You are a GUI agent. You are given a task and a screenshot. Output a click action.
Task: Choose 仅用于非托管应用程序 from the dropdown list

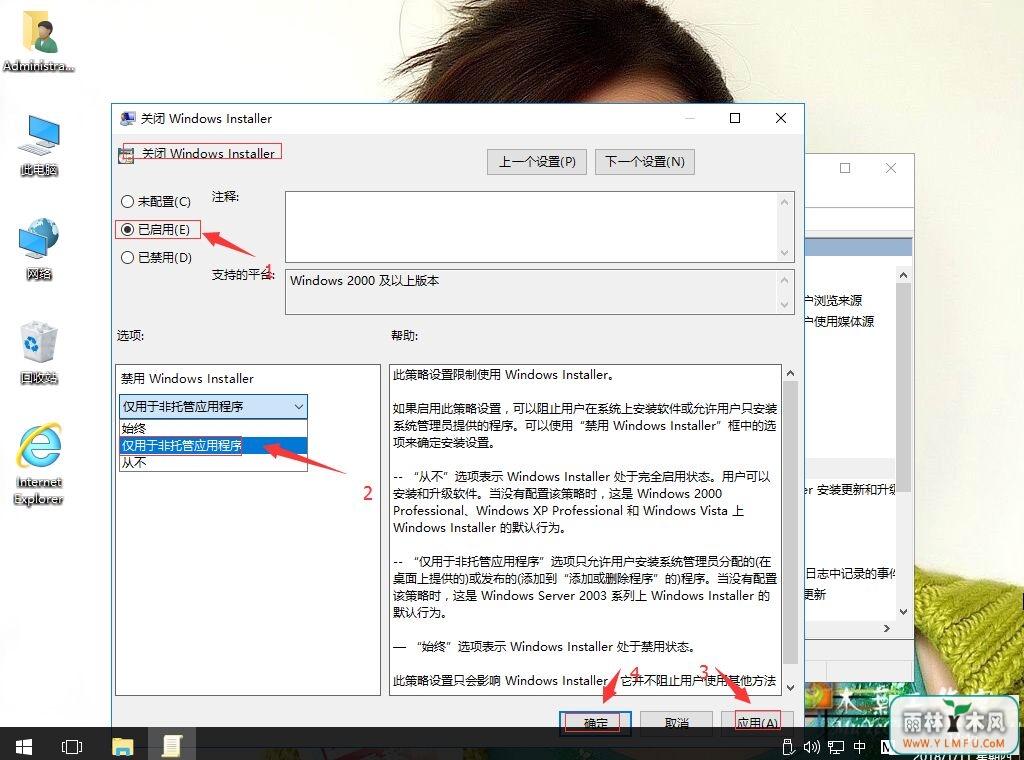213,445
